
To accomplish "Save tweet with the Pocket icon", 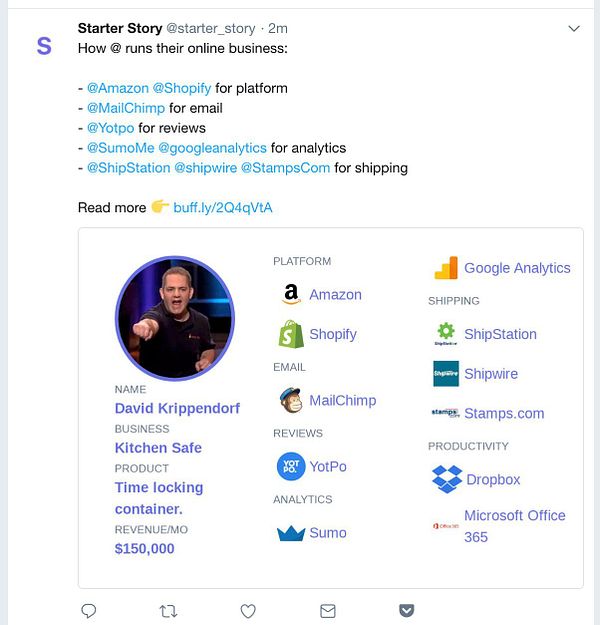I will [x=406, y=610].
